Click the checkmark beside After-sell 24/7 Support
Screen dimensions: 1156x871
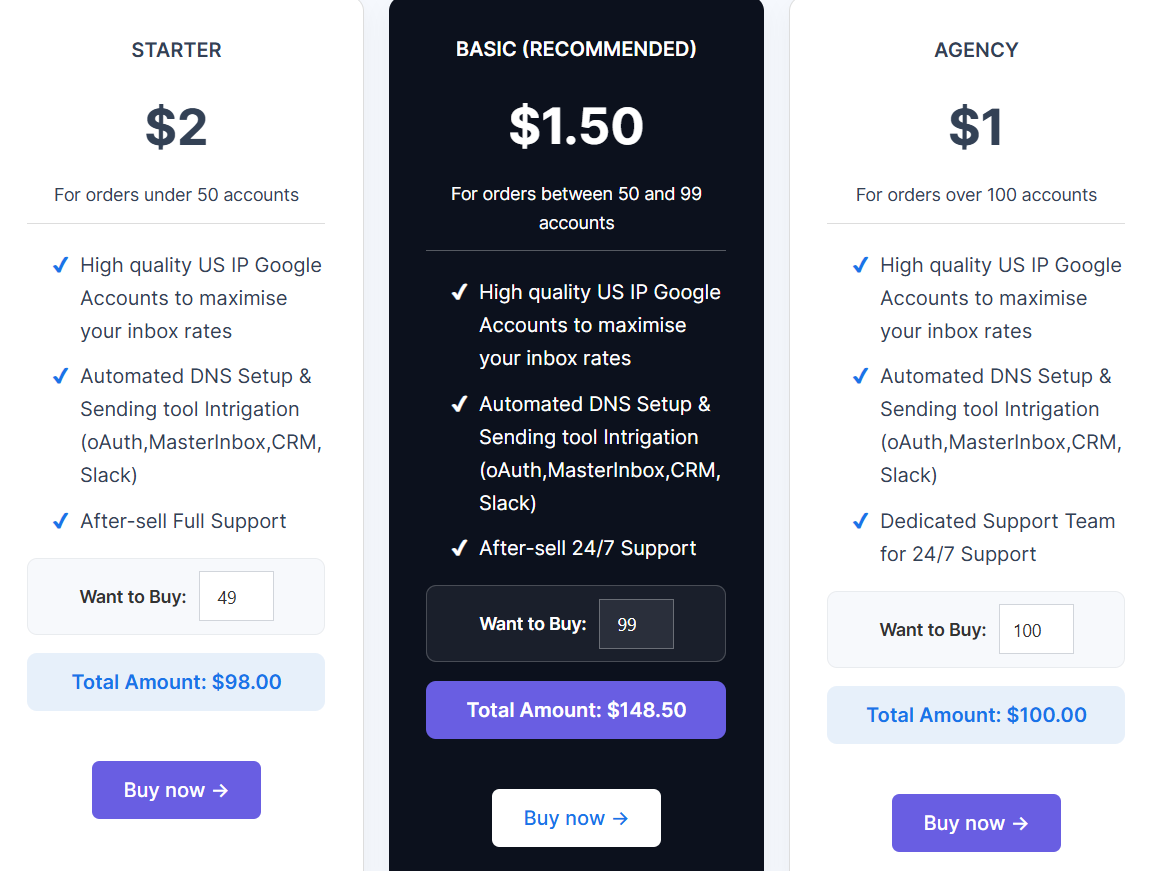coord(460,547)
